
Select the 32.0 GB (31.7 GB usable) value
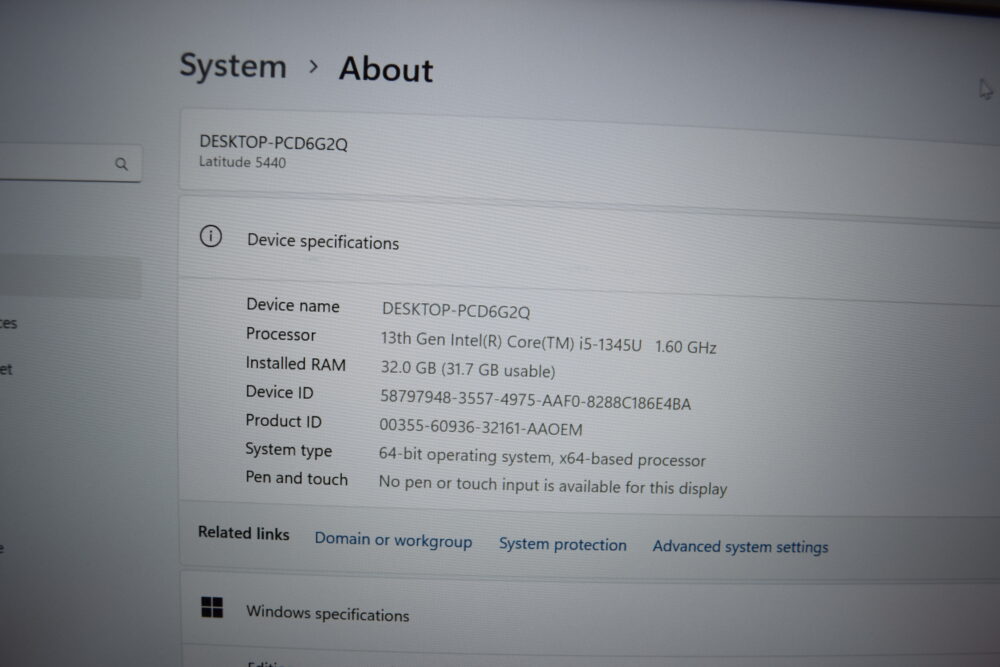[x=468, y=369]
